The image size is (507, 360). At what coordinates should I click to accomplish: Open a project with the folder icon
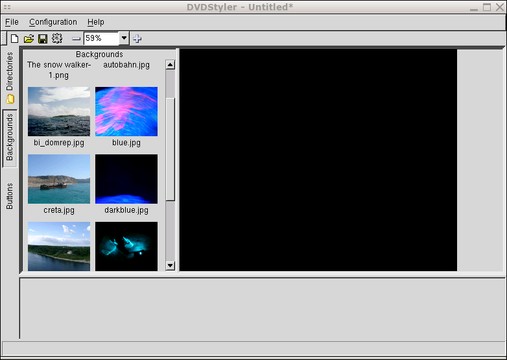[x=29, y=39]
